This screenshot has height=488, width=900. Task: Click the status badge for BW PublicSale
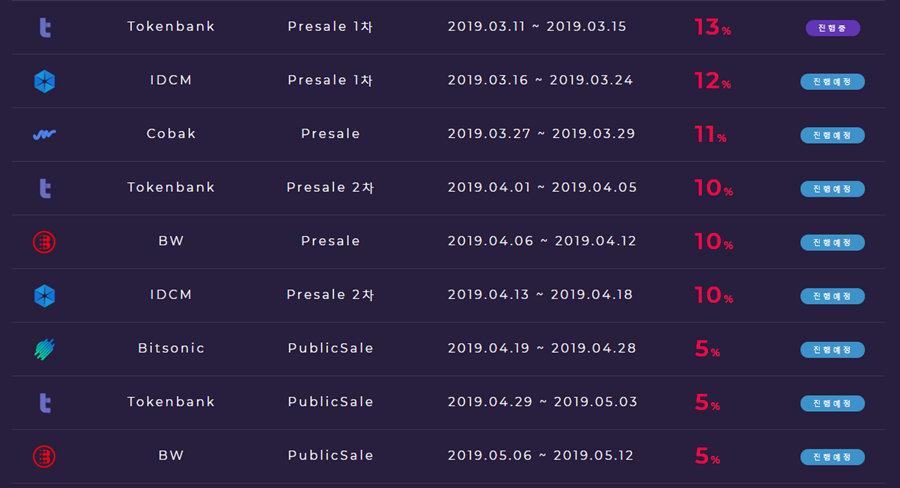tap(832, 457)
